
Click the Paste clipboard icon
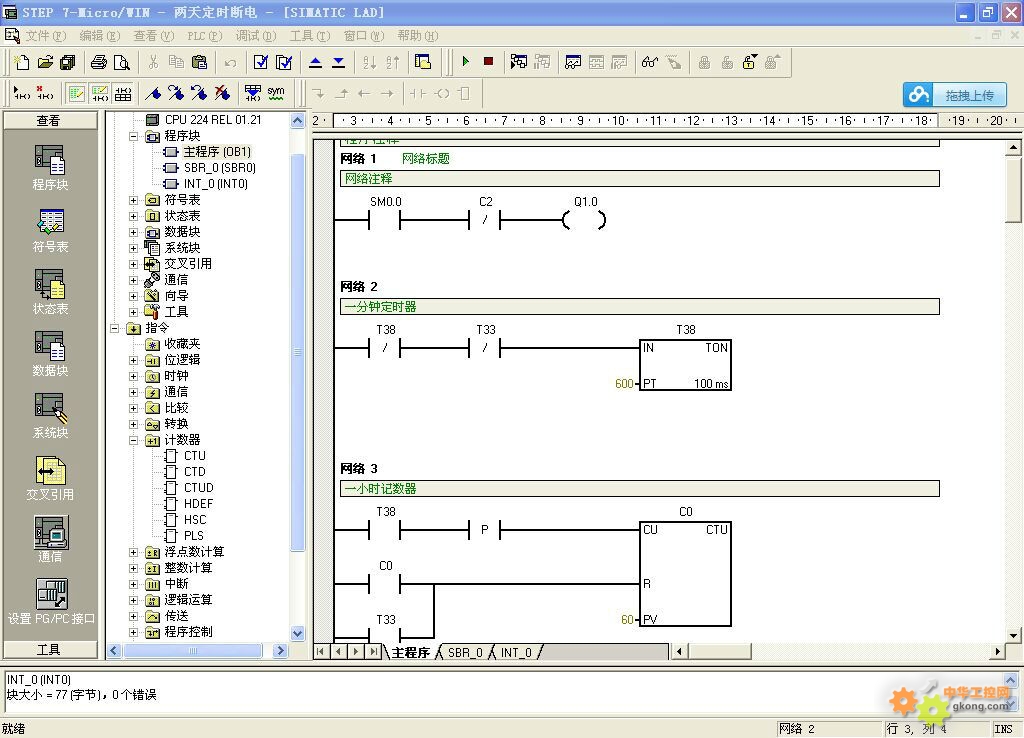coord(199,62)
